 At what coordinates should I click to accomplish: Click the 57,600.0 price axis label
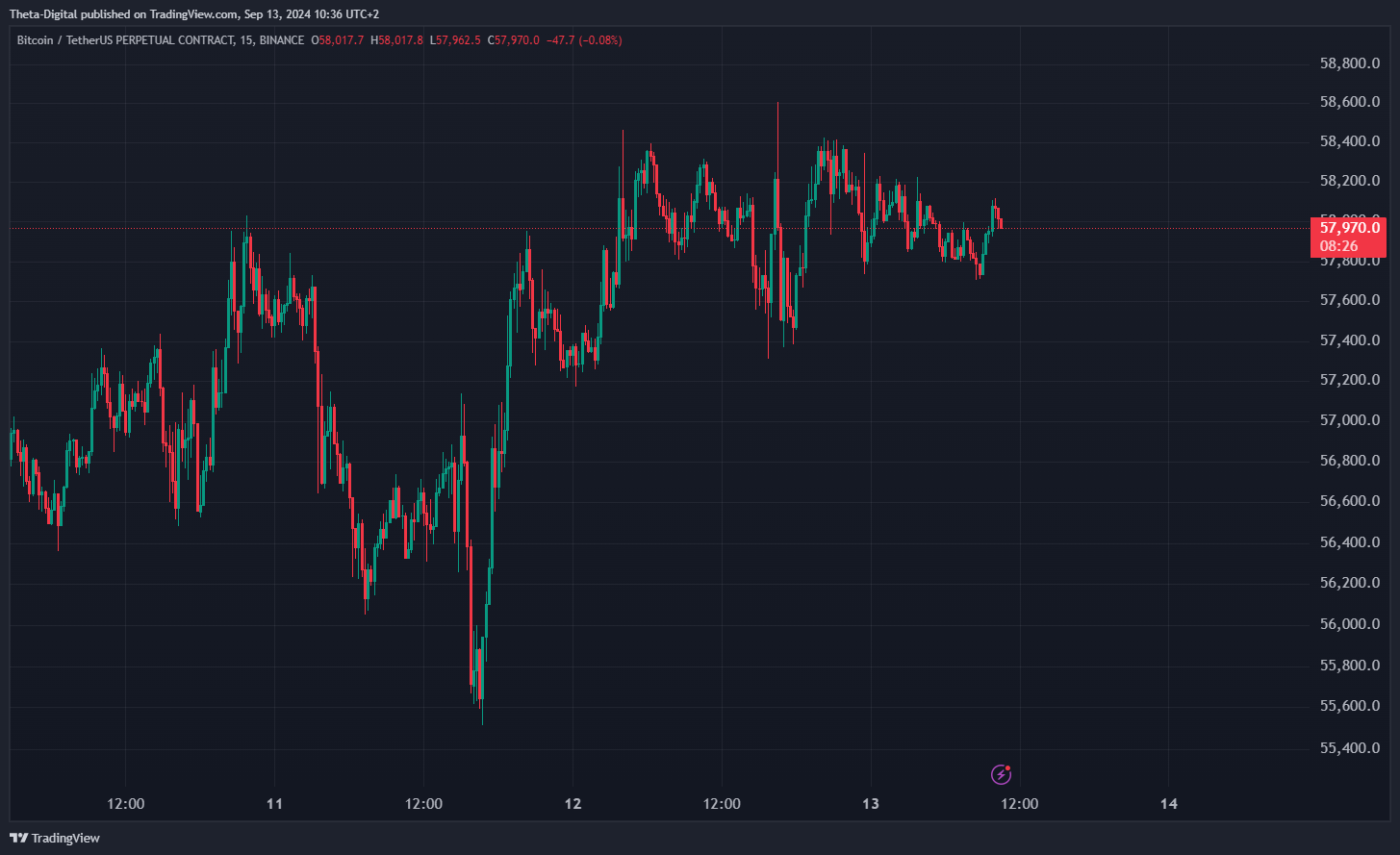[1349, 300]
